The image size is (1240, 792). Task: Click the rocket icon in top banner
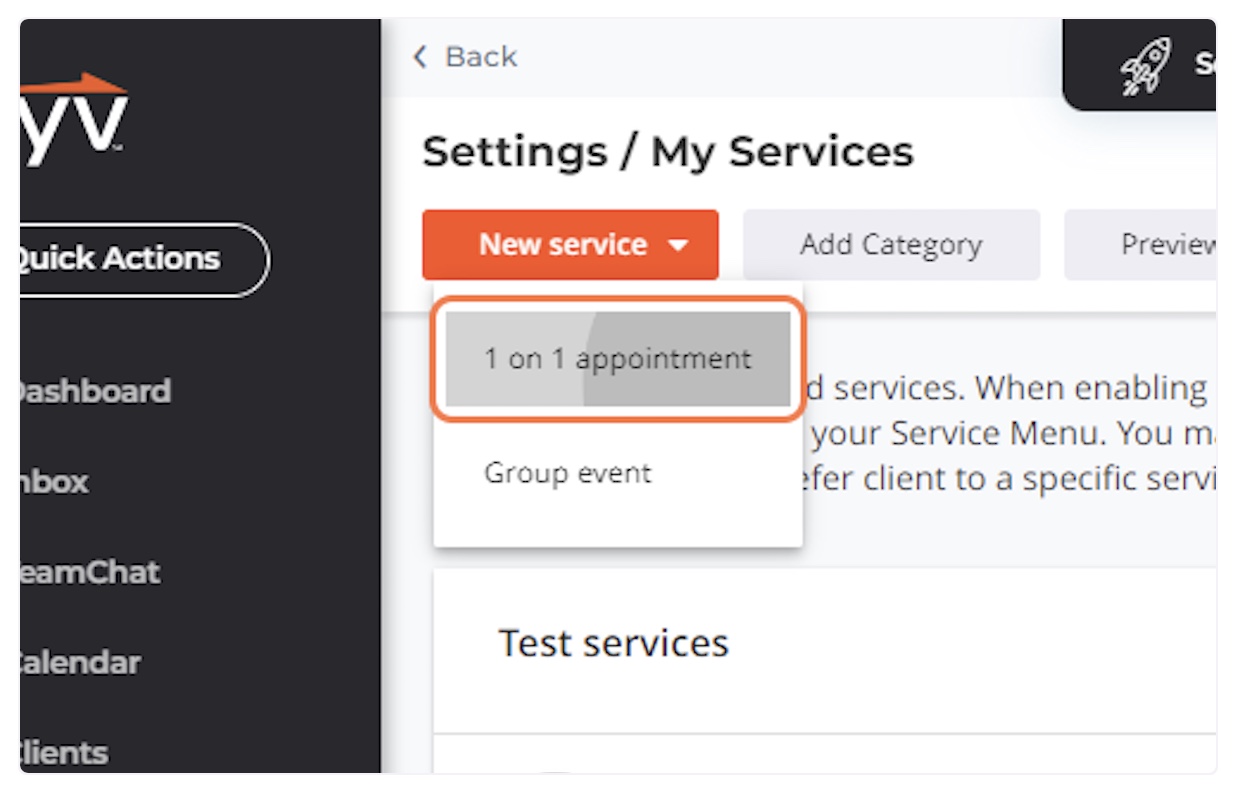(1145, 66)
